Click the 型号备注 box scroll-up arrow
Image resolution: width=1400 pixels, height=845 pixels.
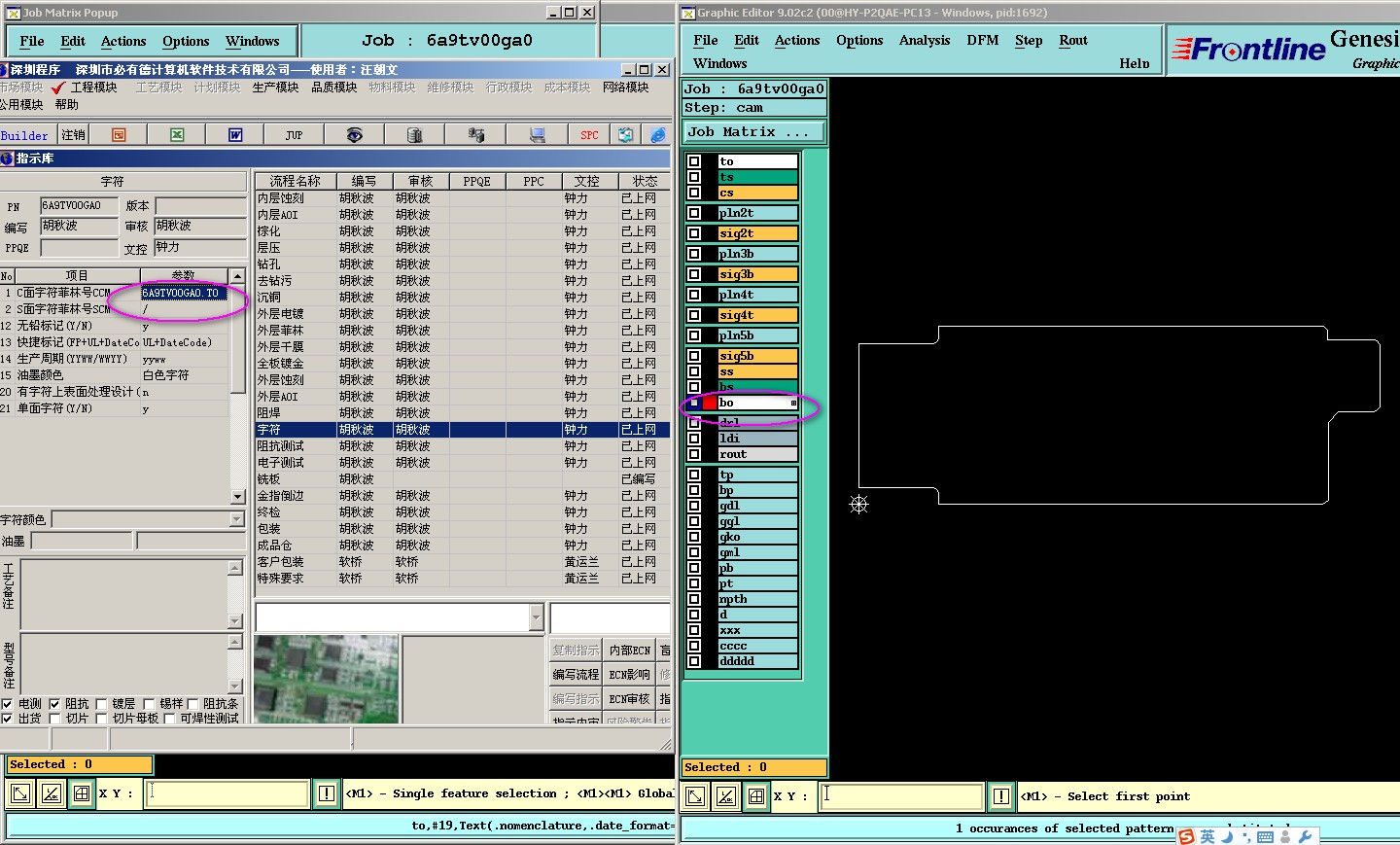234,642
